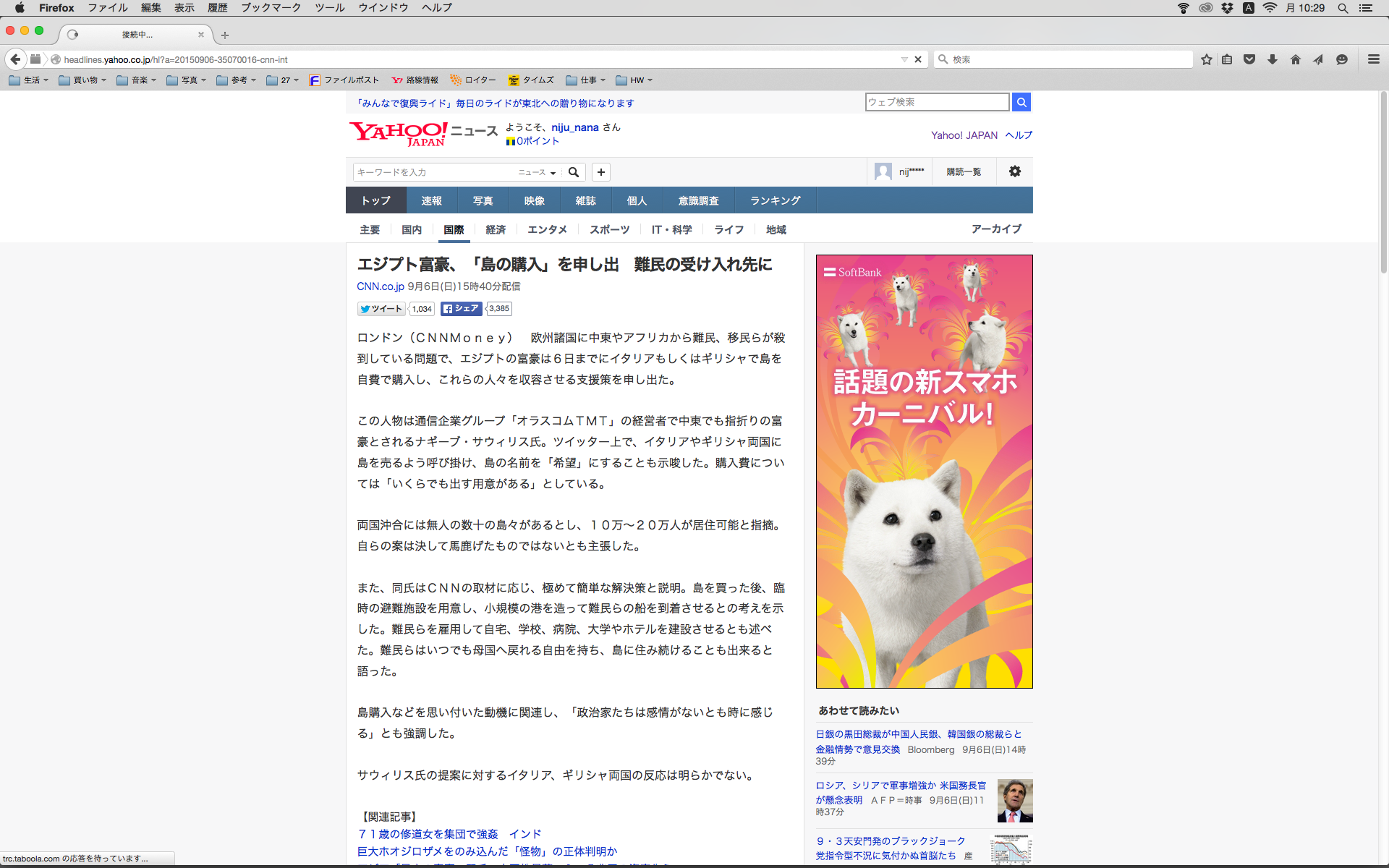Open the Firefox hamburger menu
This screenshot has height=868, width=1389.
[1373, 59]
